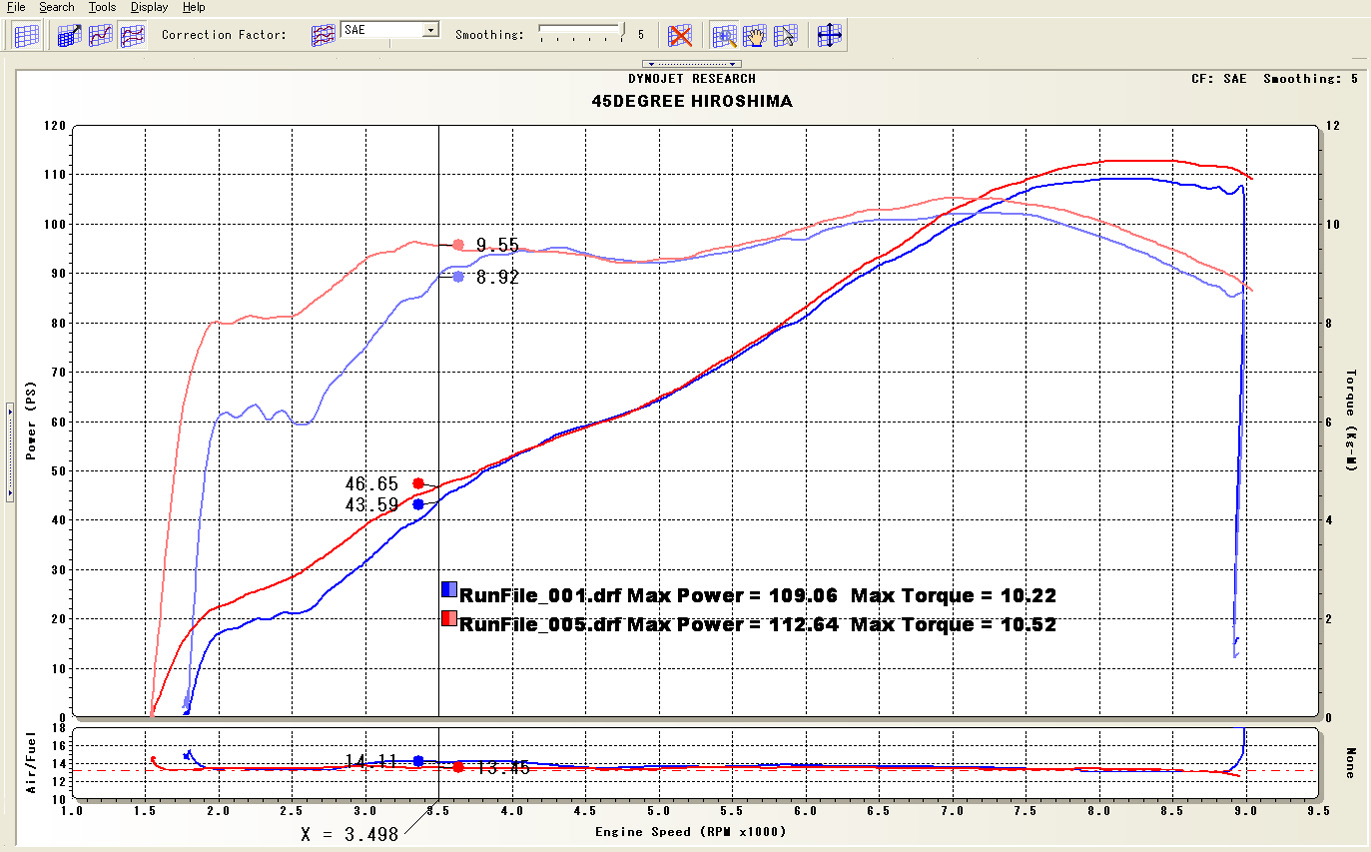Open the Display menu
This screenshot has height=852, width=1371.
pos(149,7)
